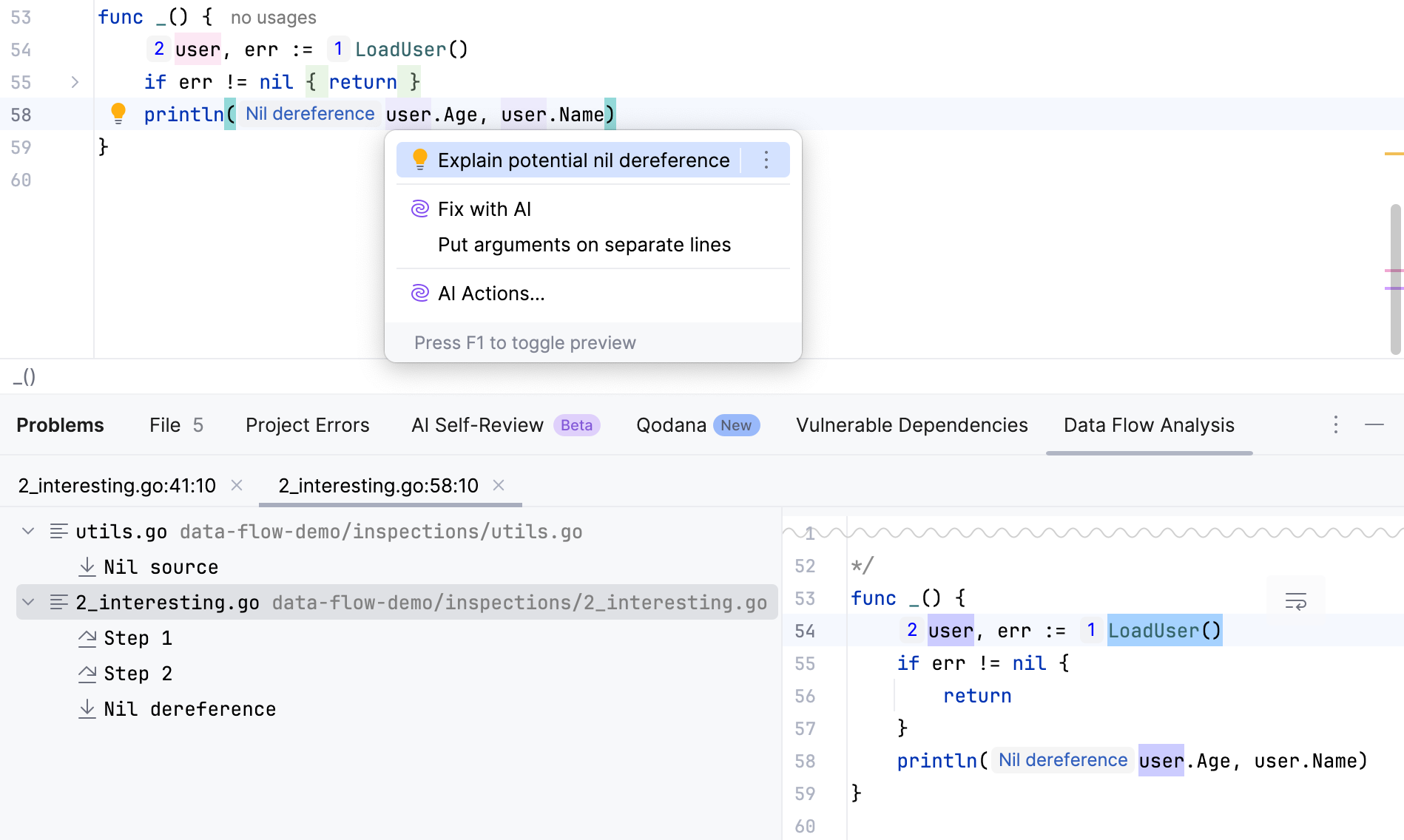The height and width of the screenshot is (840, 1404).
Task: Collapse the utils.go tree node
Action: pos(28,531)
